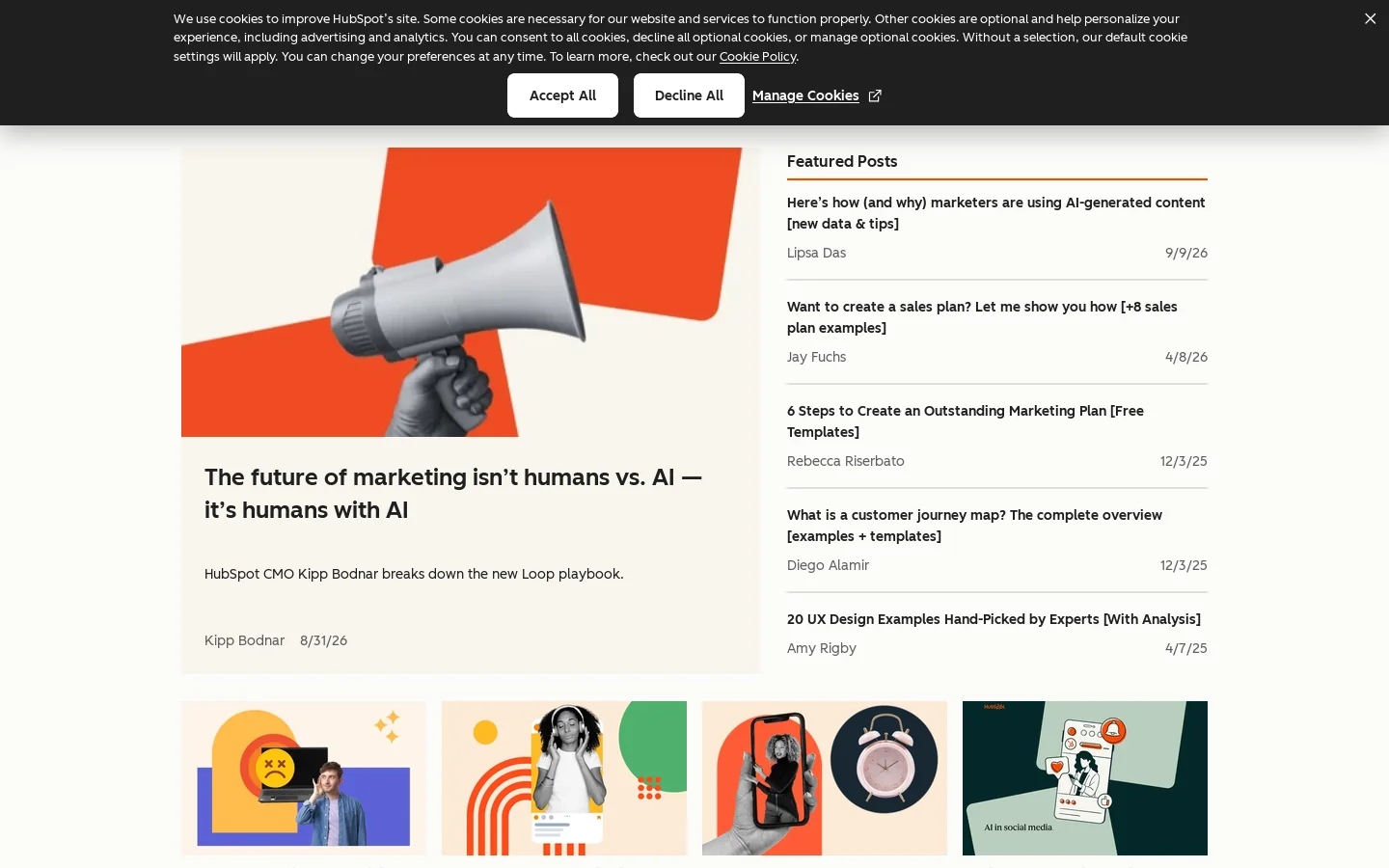Click author Rebecca Riserbato
This screenshot has width=1389, height=868.
point(846,461)
